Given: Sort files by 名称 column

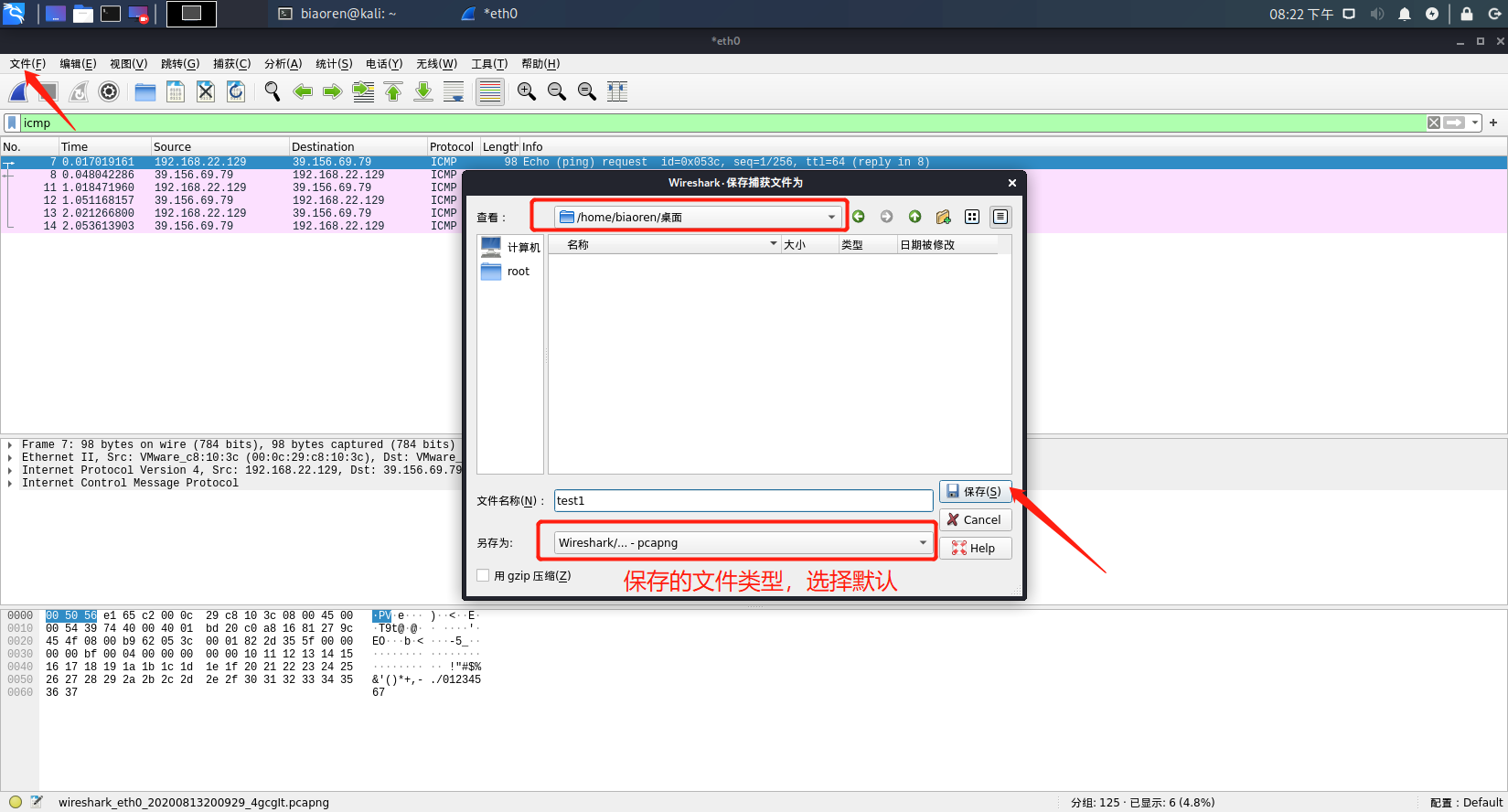Looking at the screenshot, I should click(x=666, y=244).
